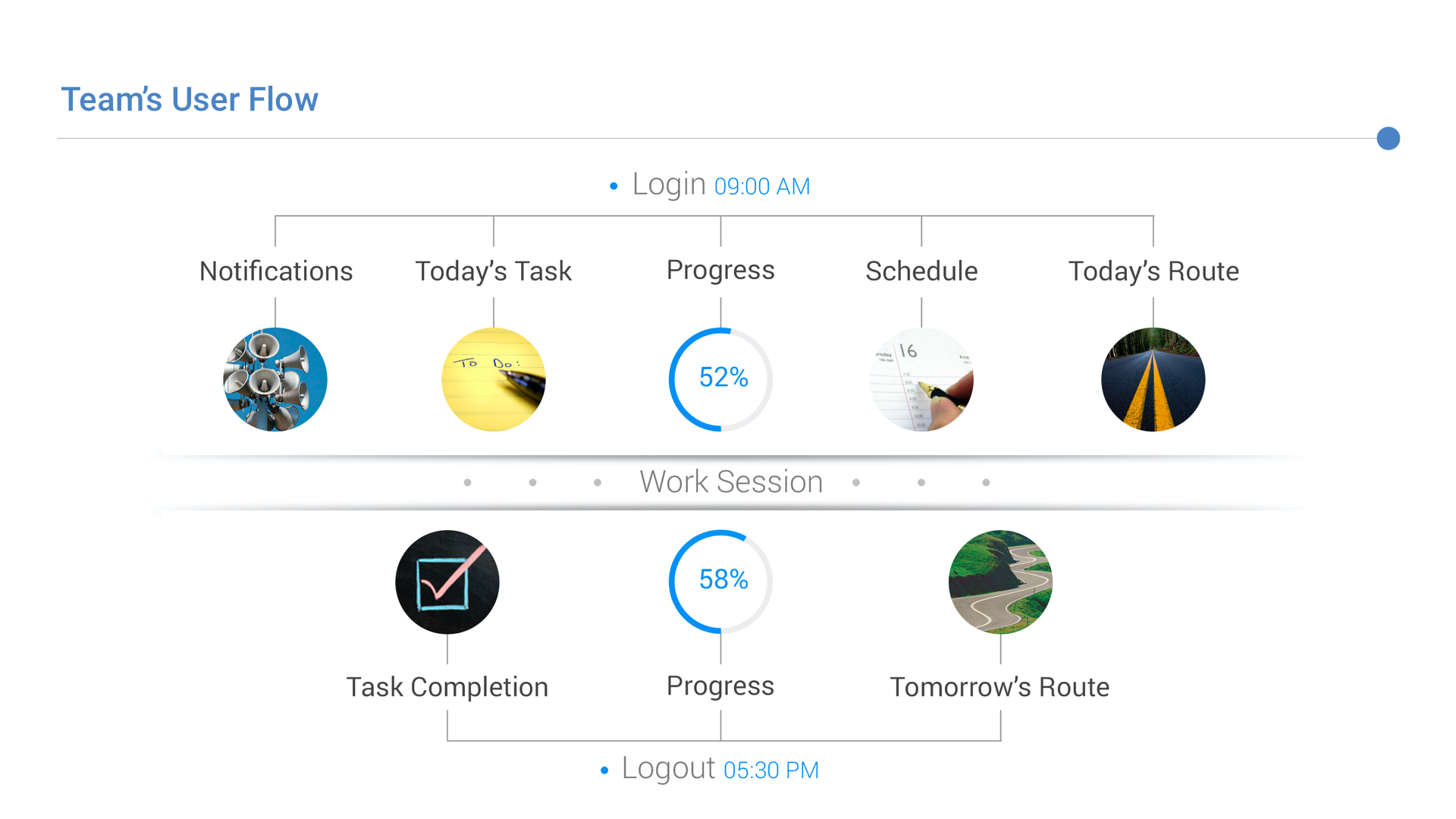Screen dimensions: 1456x819
Task: Click the Login 09:00 AM text
Action: pyautogui.click(x=721, y=186)
